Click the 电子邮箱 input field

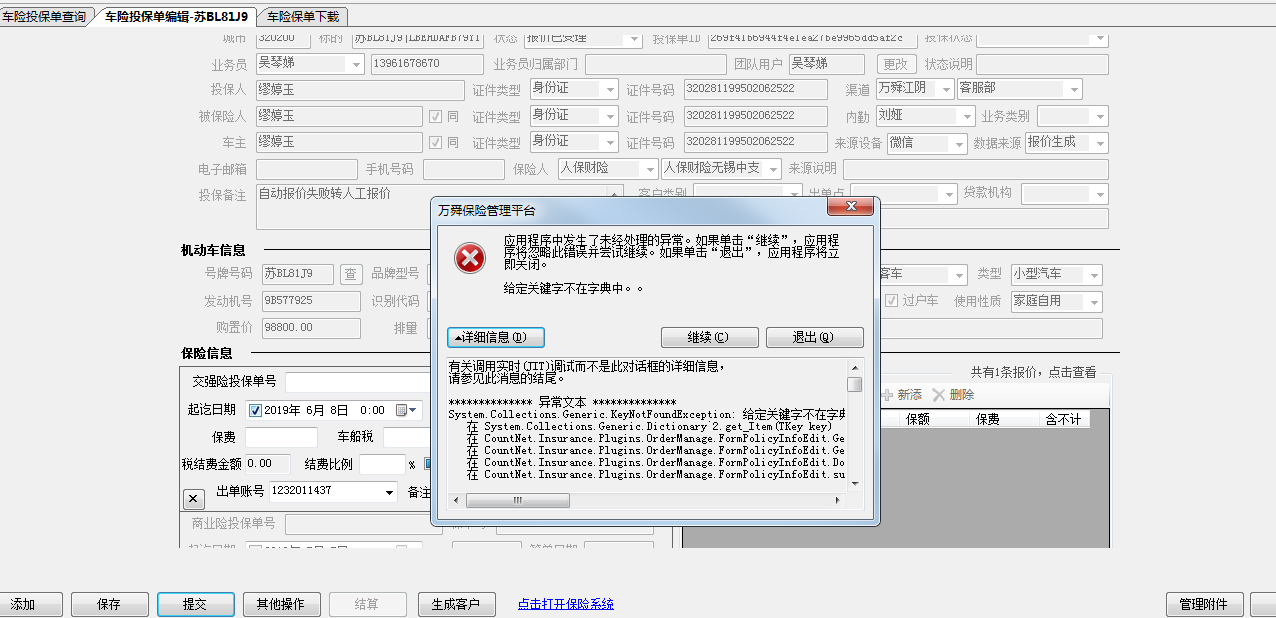coord(307,169)
